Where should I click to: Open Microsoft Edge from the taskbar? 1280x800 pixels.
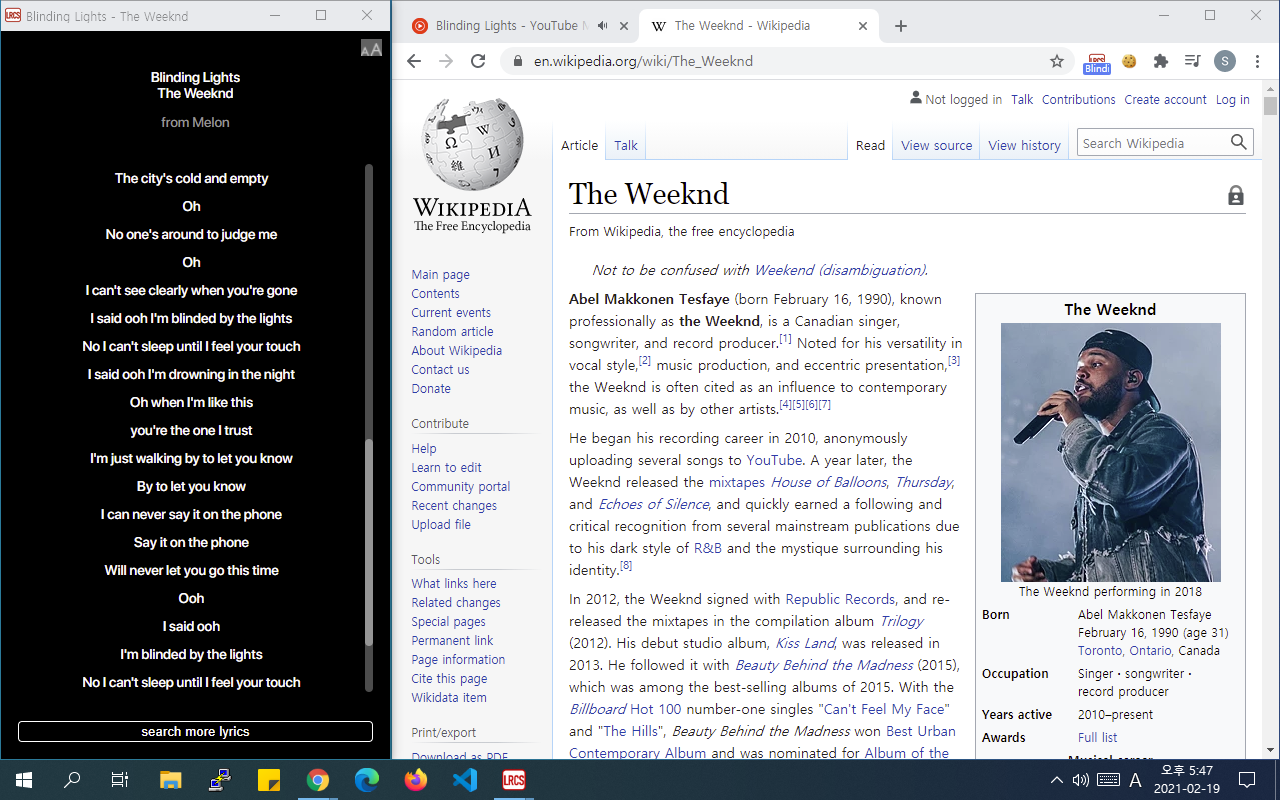[367, 780]
